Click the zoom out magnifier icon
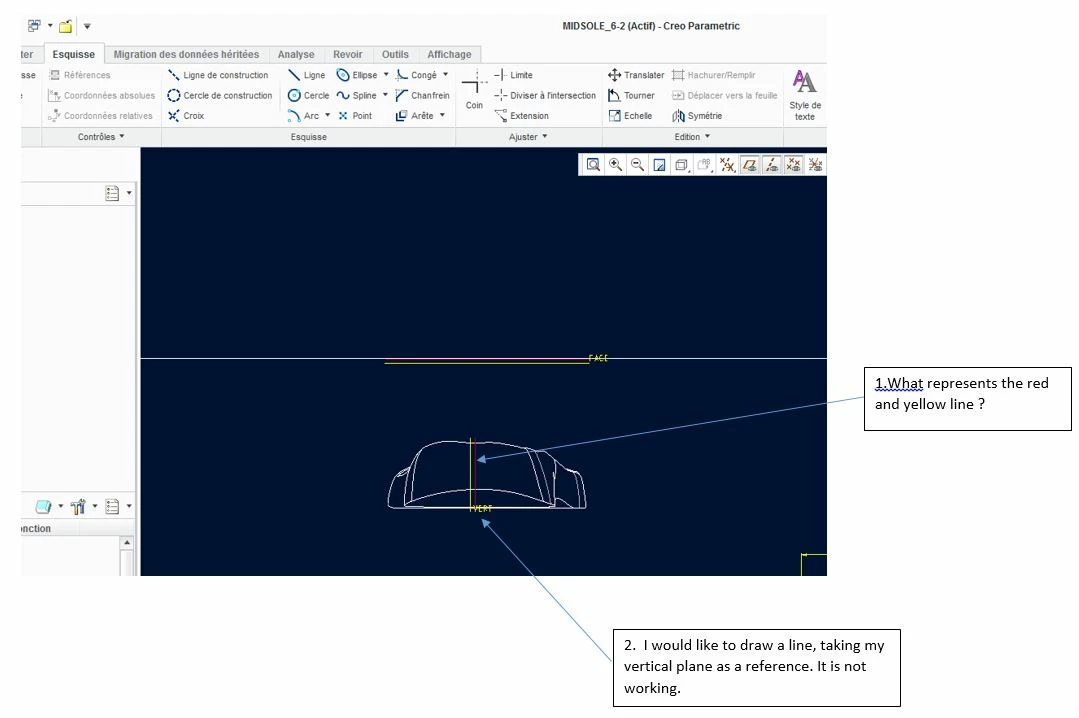The height and width of the screenshot is (718, 1079). 637,165
